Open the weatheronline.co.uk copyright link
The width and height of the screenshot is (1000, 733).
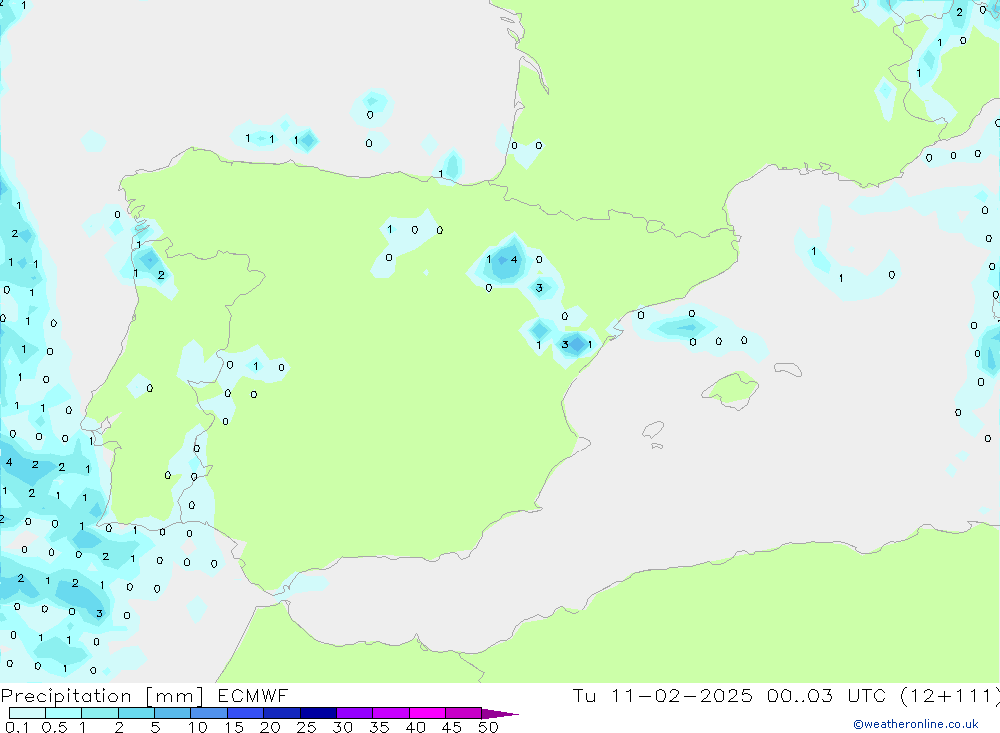click(916, 724)
